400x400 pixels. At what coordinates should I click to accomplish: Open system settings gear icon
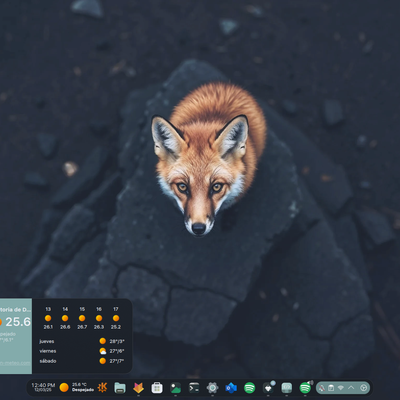point(212,388)
